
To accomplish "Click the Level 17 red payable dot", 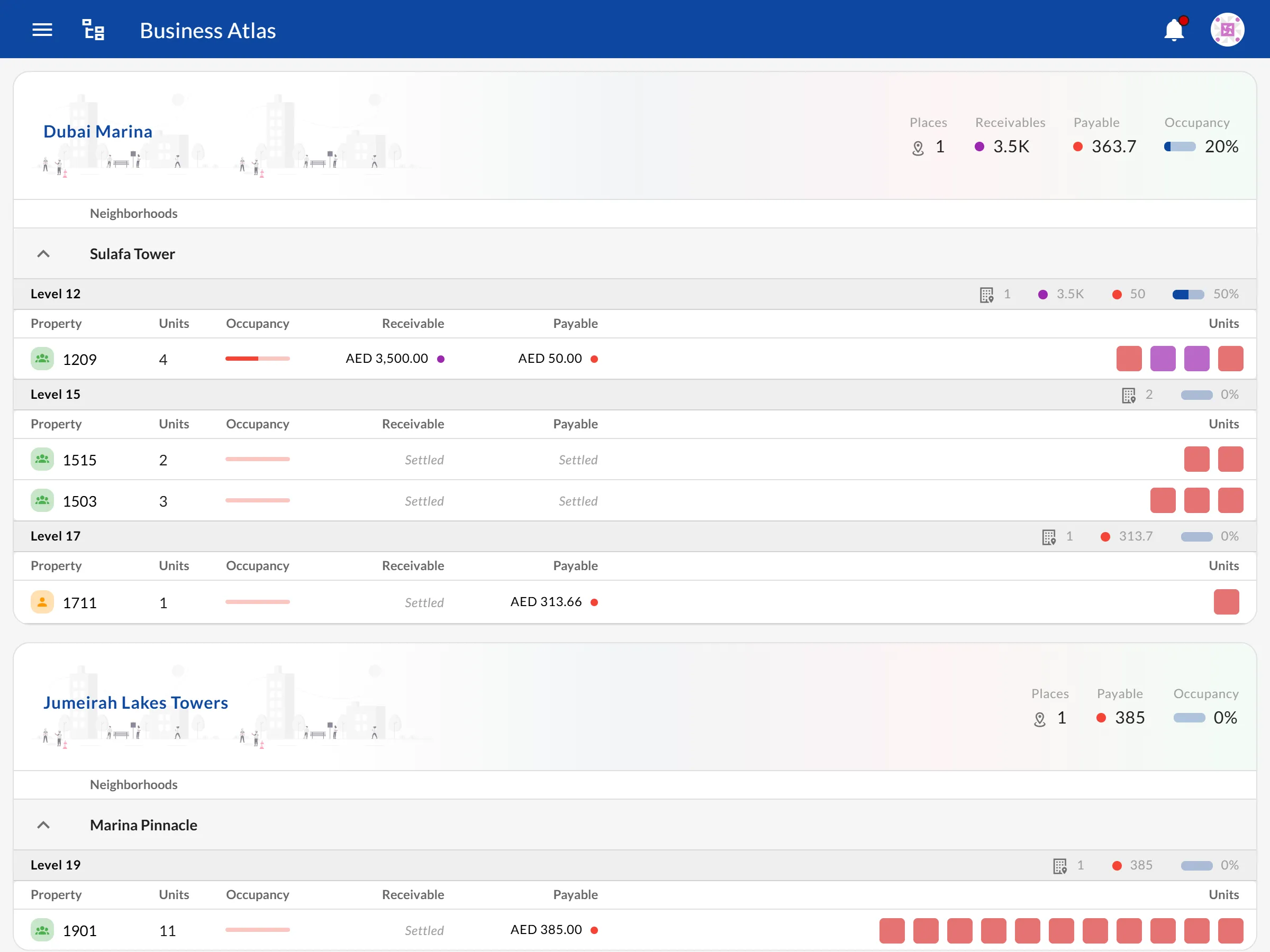I will pos(1105,536).
